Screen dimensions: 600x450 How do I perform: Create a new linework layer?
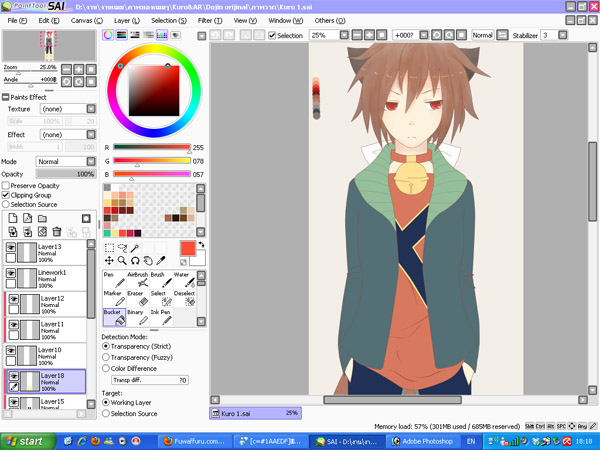tap(28, 218)
